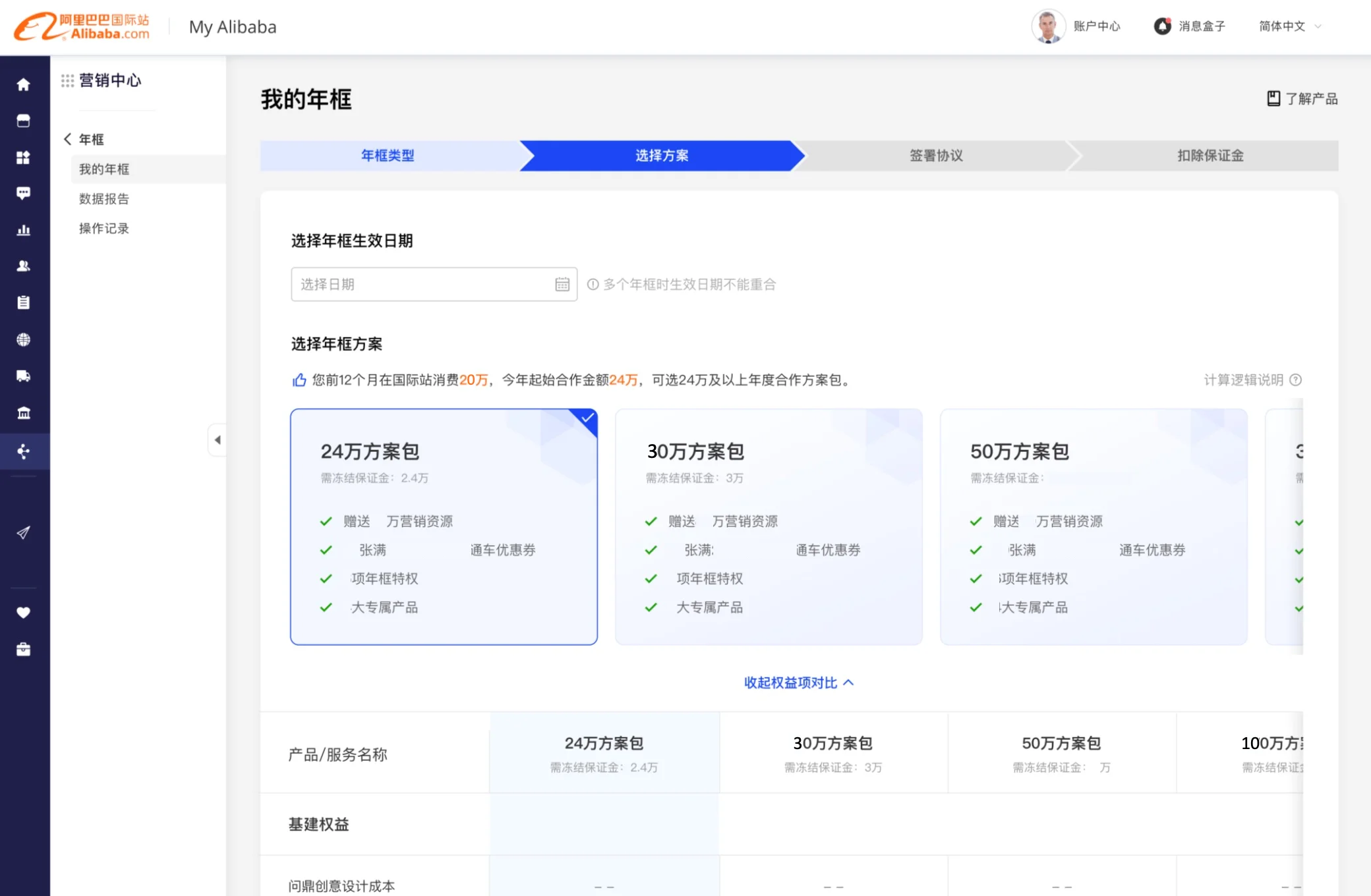Collapse the 收起权益项对比 comparison section

798,683
